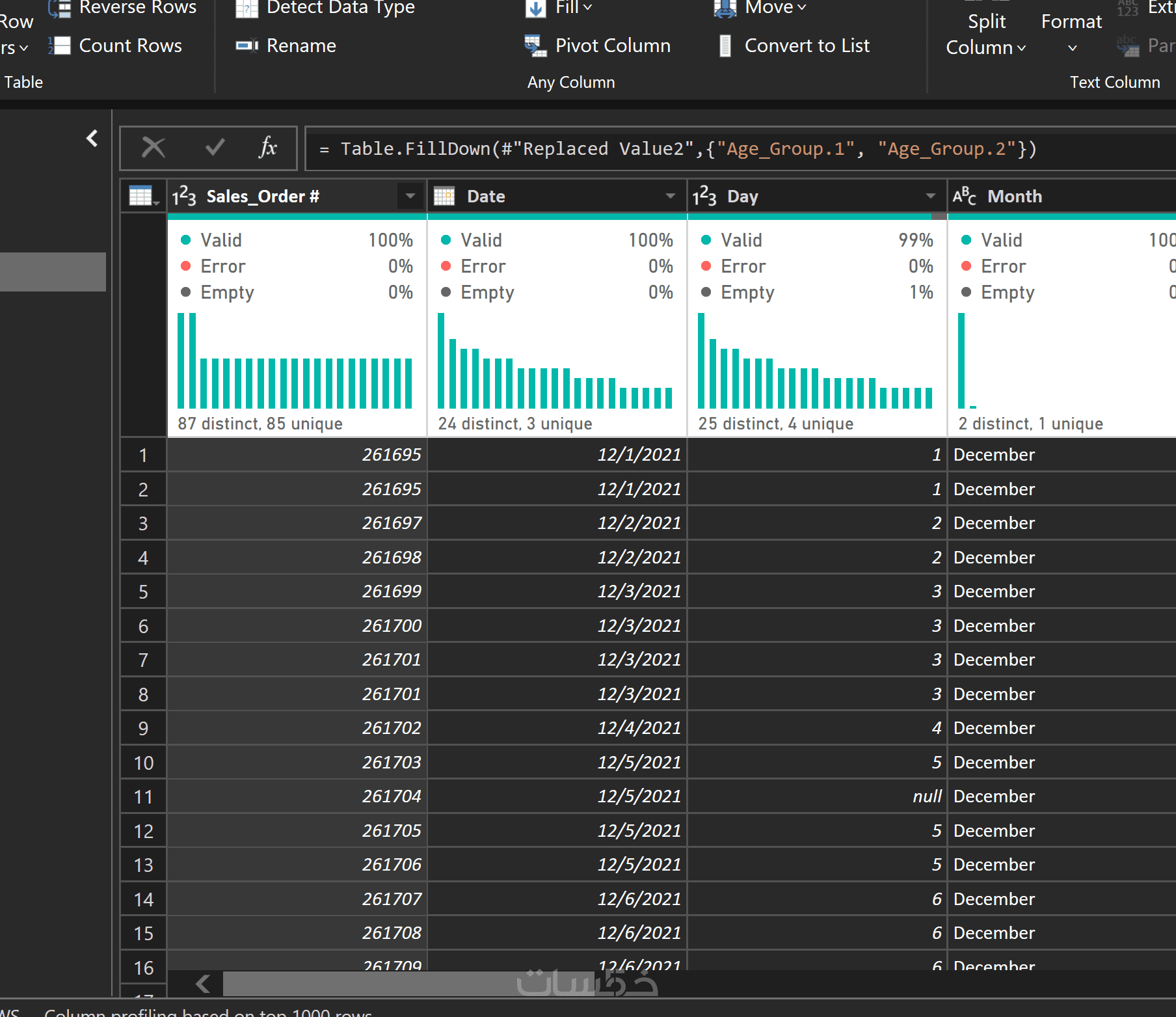1176x1017 pixels.
Task: Open the Format menu
Action: pos(1071,34)
